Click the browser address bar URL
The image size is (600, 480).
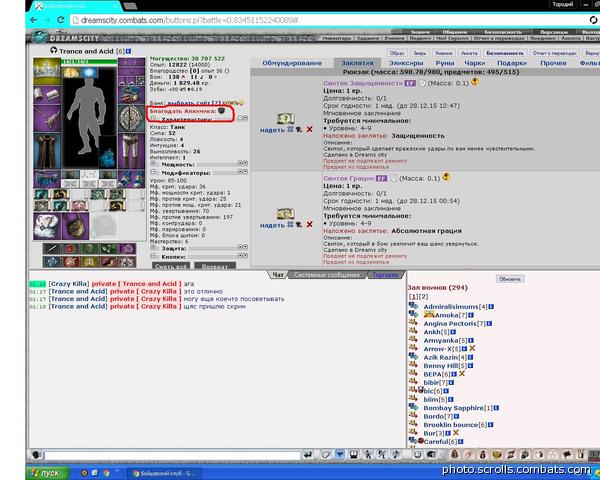189,20
